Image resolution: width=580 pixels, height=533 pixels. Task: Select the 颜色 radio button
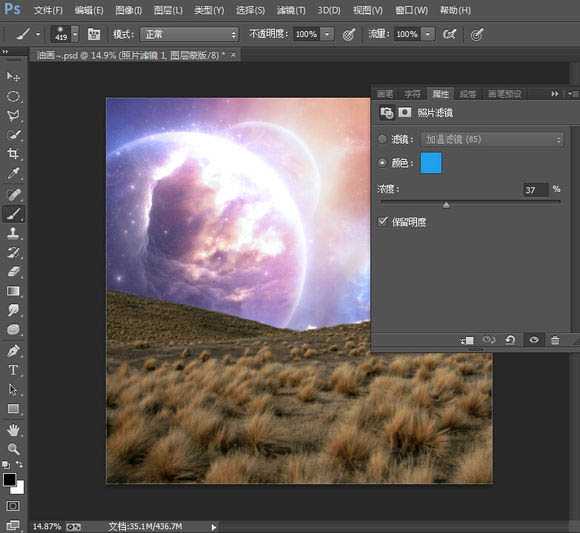coord(382,163)
